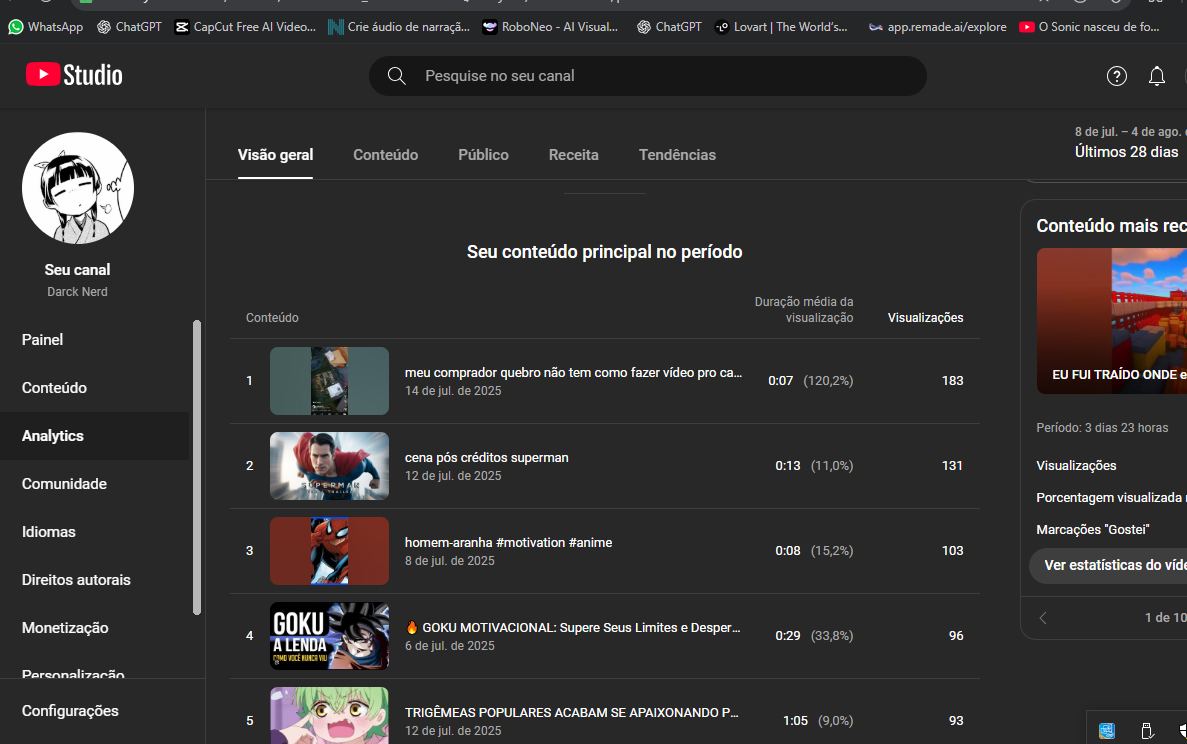Image resolution: width=1187 pixels, height=744 pixels.
Task: Open the first ChatGPT bookmark
Action: pyautogui.click(x=129, y=26)
